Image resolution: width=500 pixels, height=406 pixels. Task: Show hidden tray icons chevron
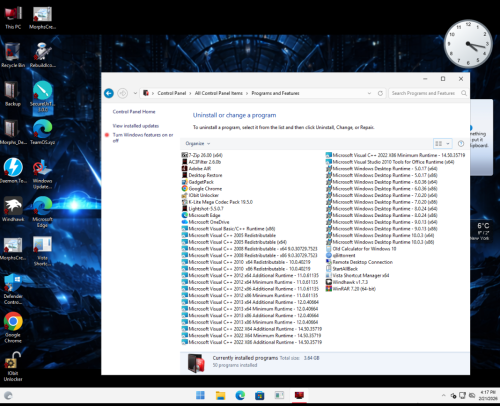[x=444, y=396]
